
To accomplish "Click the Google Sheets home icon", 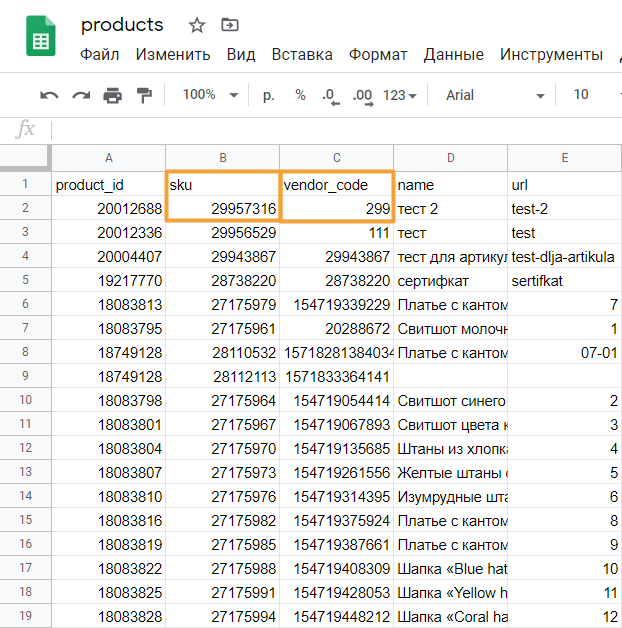I will (x=40, y=38).
